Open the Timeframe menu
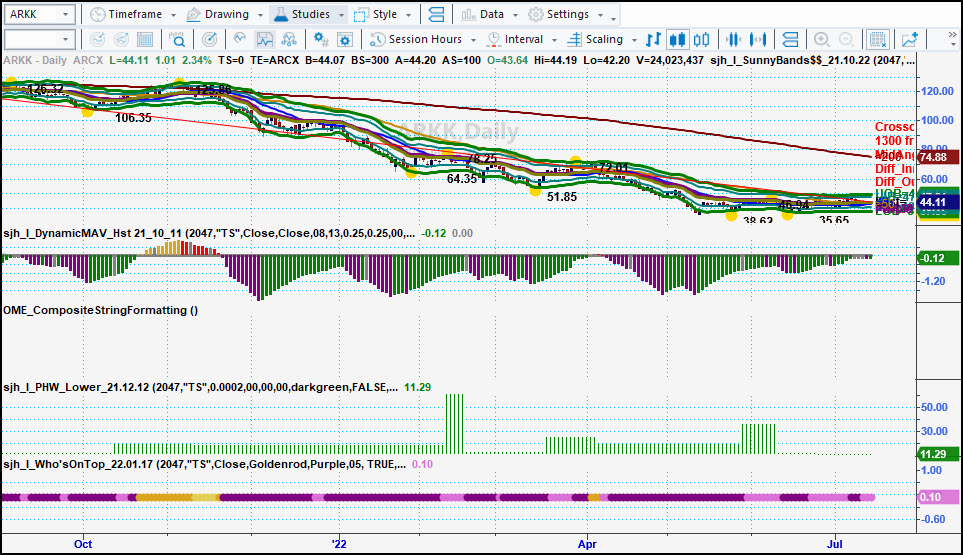Viewport: 963px width, 555px height. (127, 14)
